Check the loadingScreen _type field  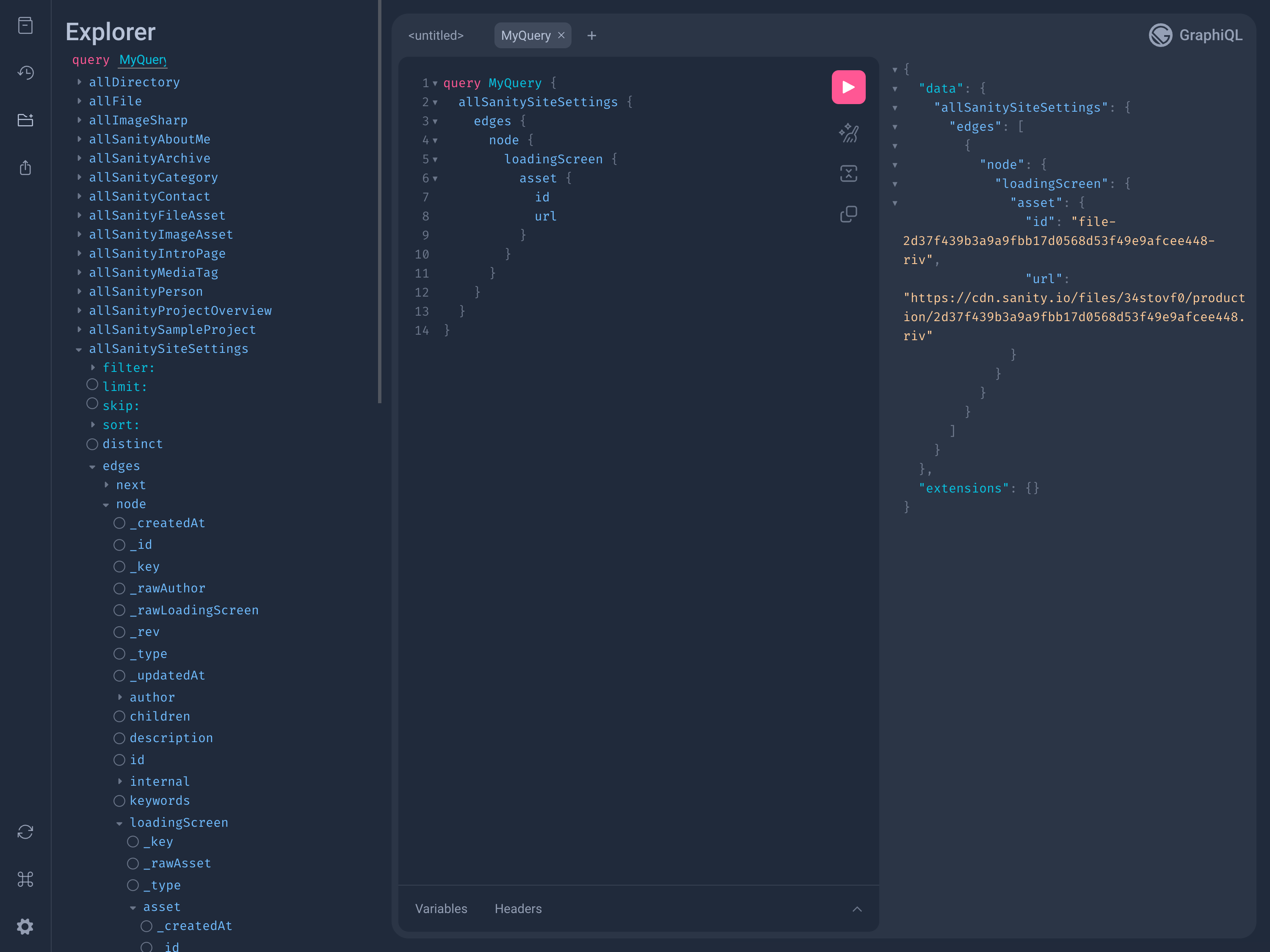(133, 886)
